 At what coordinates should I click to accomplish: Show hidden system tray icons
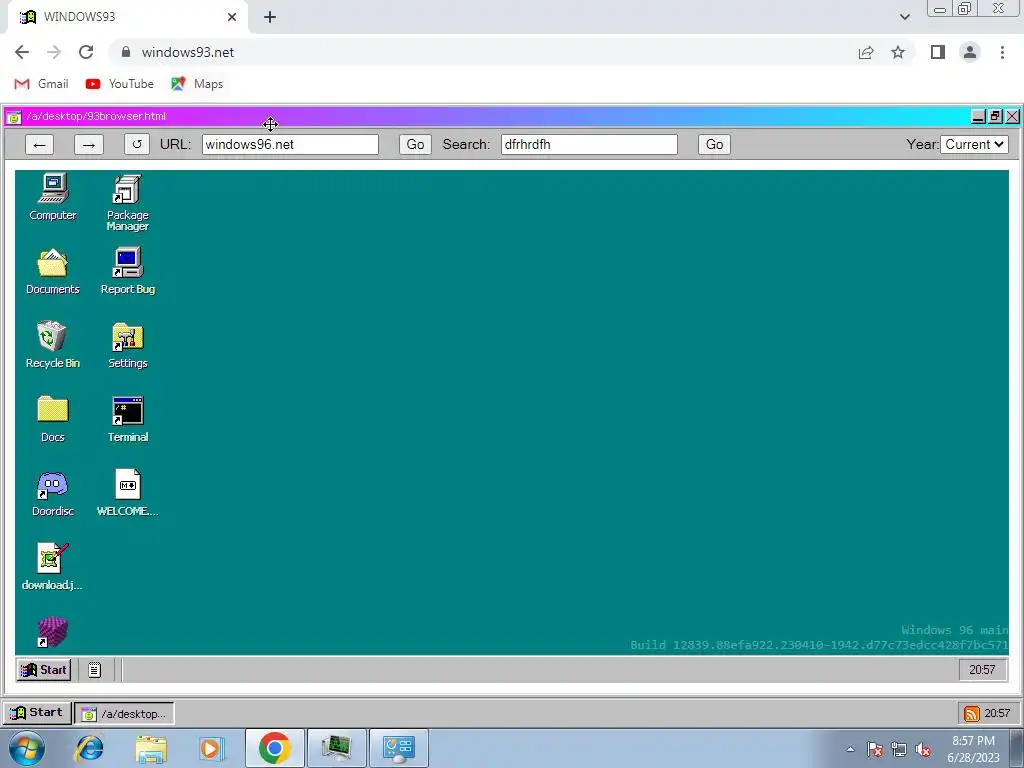pos(850,750)
